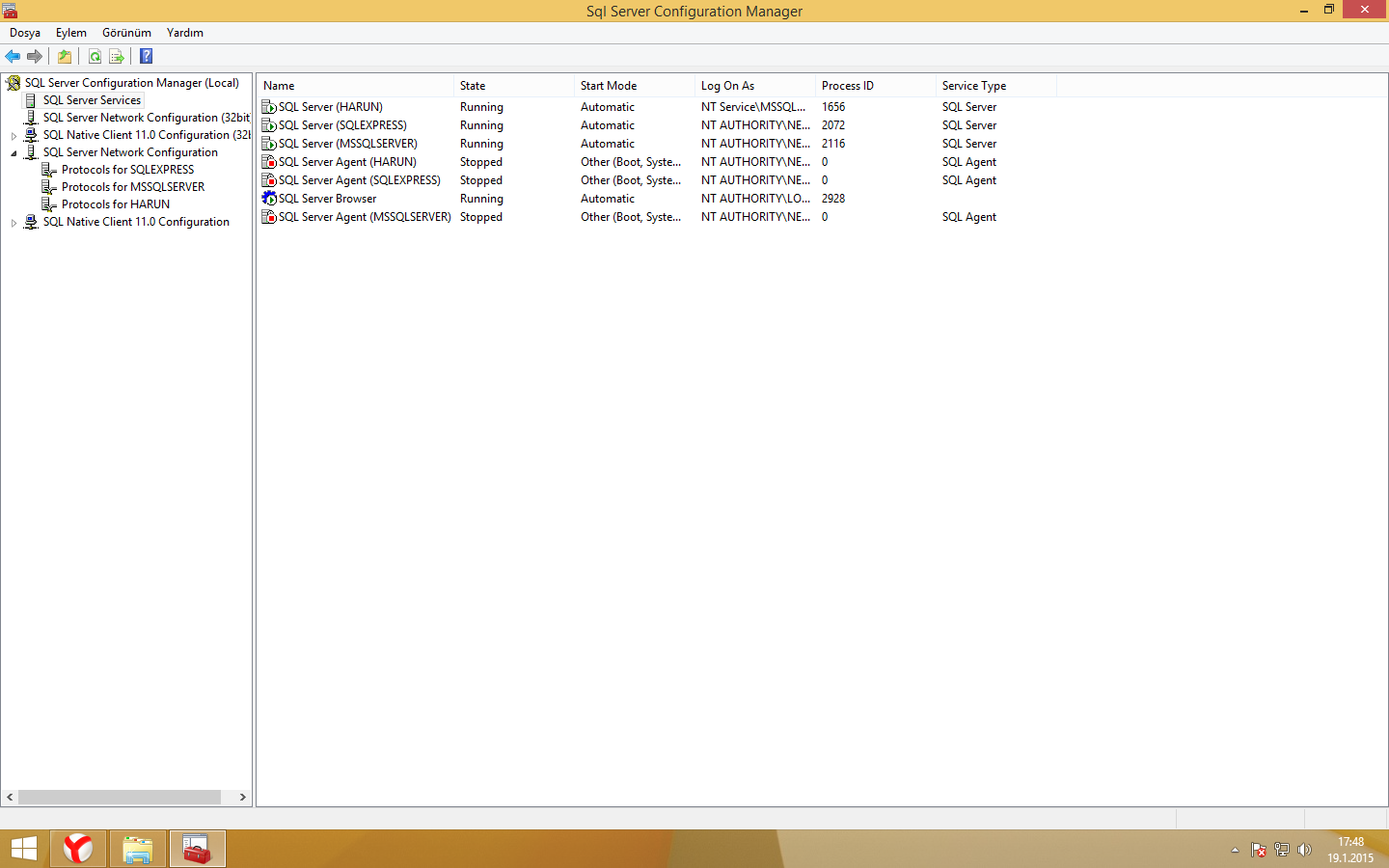Click the Protocols for HARUN icon
This screenshot has height=868, width=1389.
(49, 204)
